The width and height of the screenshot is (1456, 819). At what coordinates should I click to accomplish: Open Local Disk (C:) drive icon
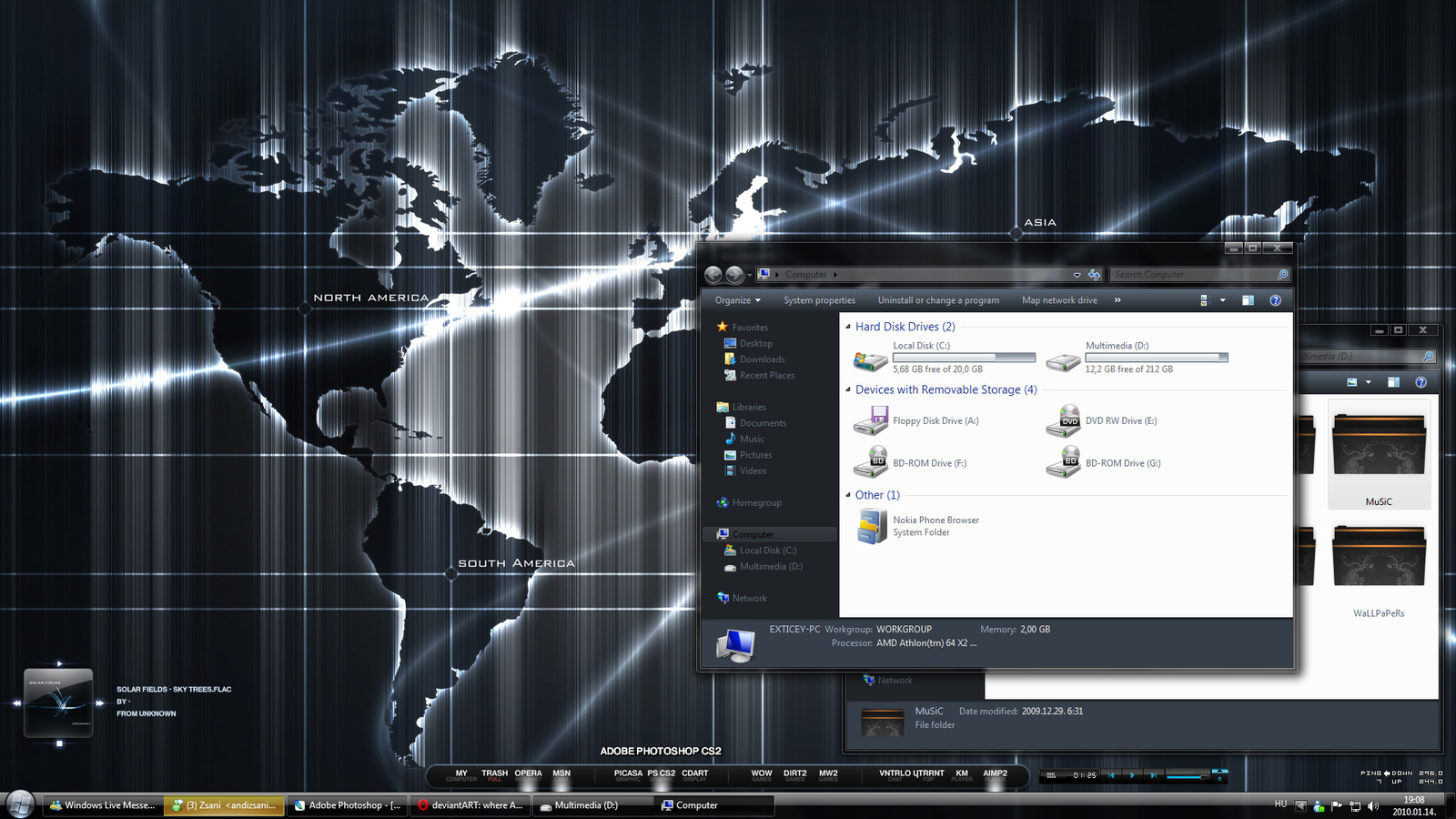pyautogui.click(x=871, y=360)
